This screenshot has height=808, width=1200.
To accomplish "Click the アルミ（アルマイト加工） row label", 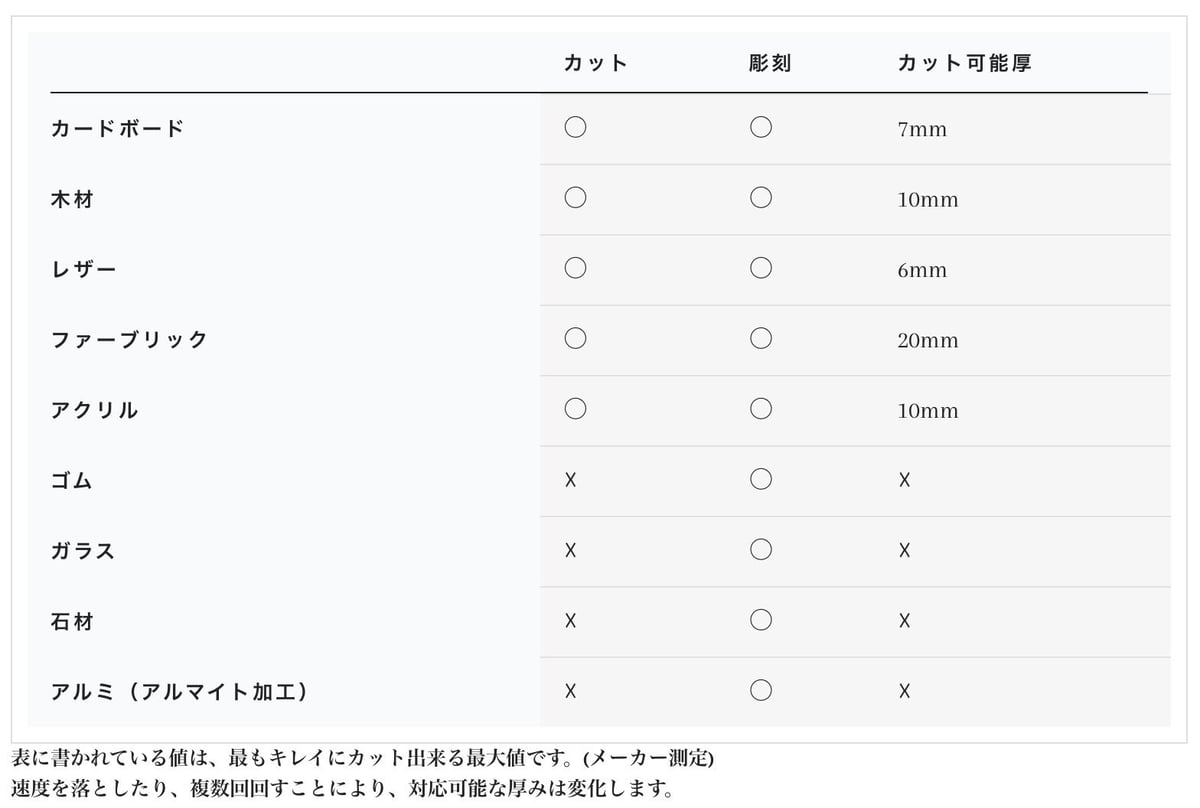I will (x=180, y=691).
